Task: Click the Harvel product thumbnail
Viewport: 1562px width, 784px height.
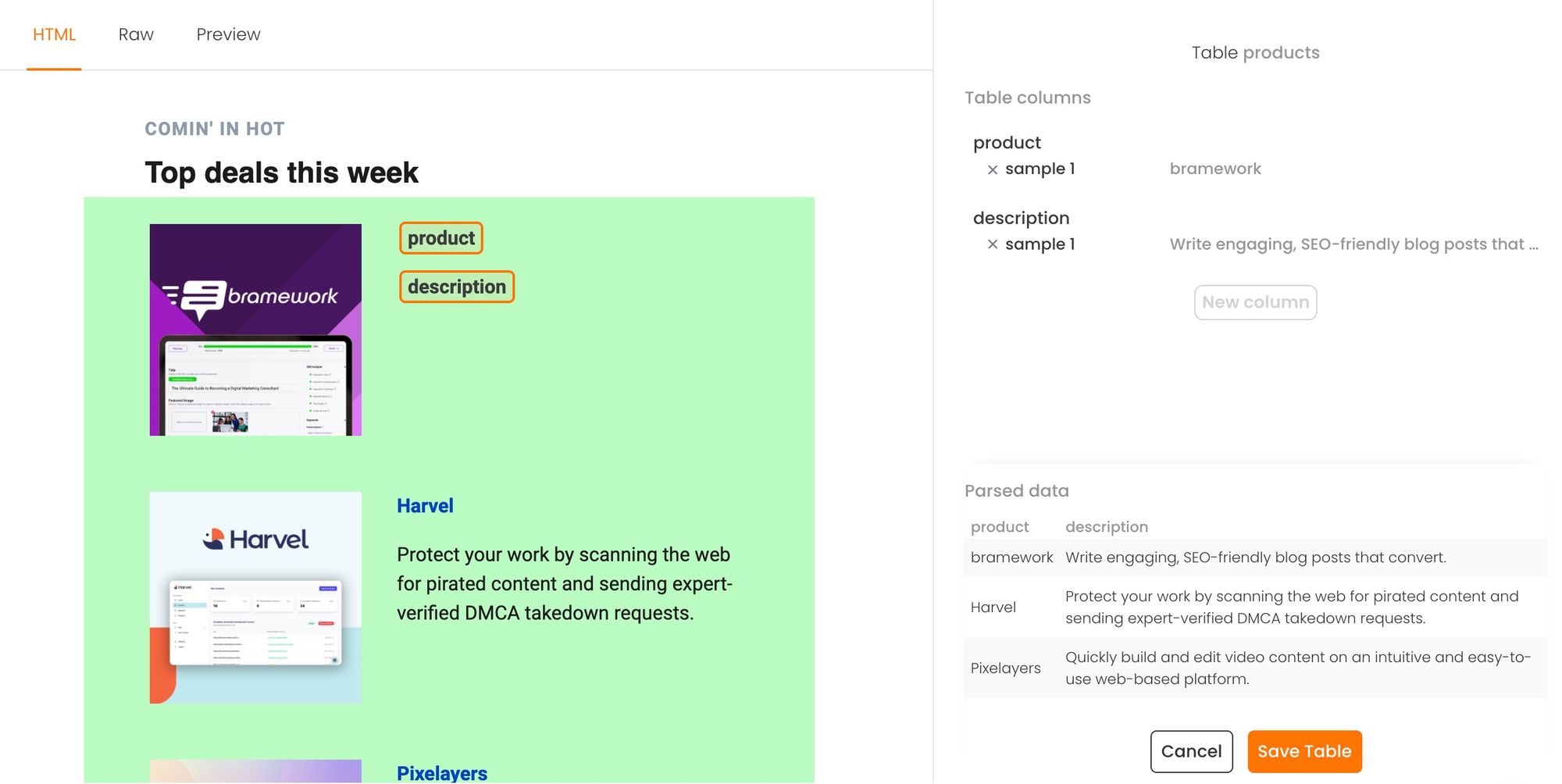Action: 255,597
